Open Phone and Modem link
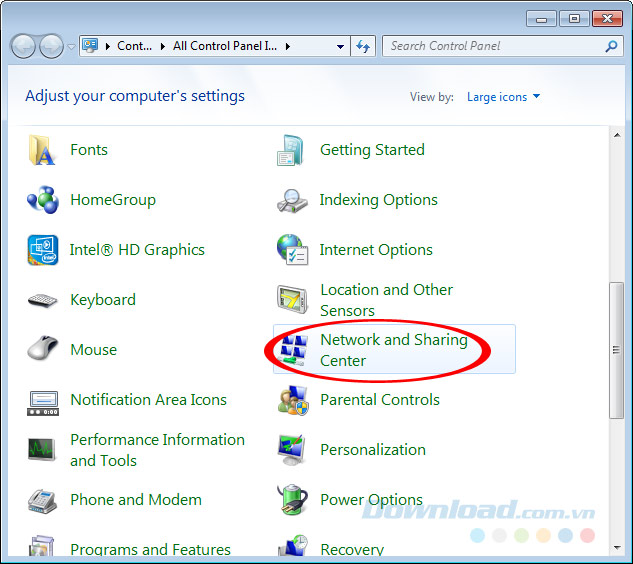This screenshot has width=633, height=564. pyautogui.click(x=136, y=500)
